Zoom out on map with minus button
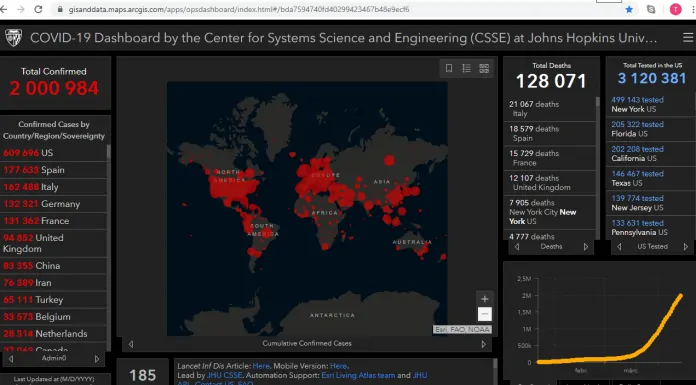The image size is (696, 385). coord(485,314)
